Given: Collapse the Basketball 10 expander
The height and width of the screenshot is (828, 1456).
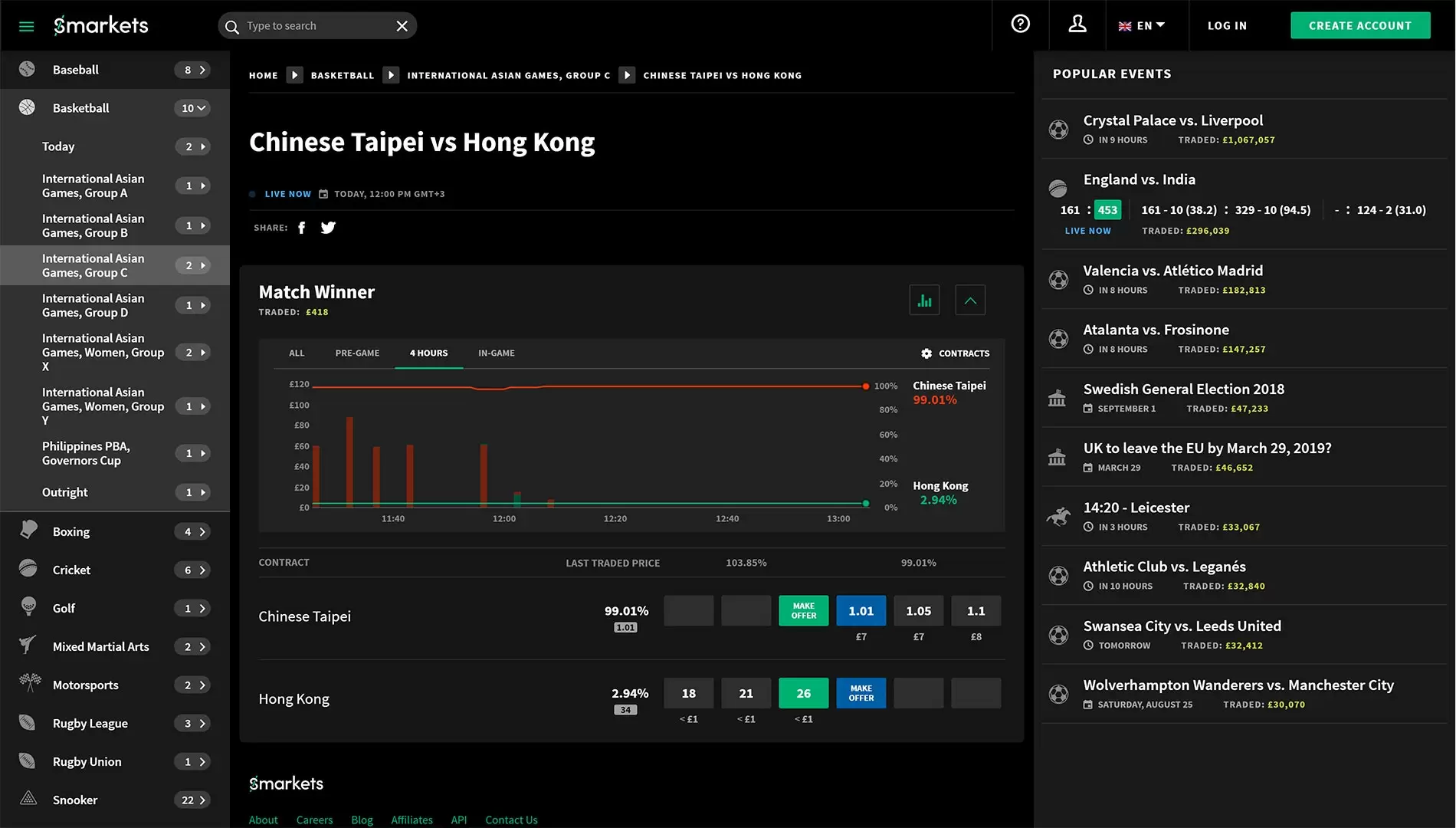Looking at the screenshot, I should [x=192, y=108].
